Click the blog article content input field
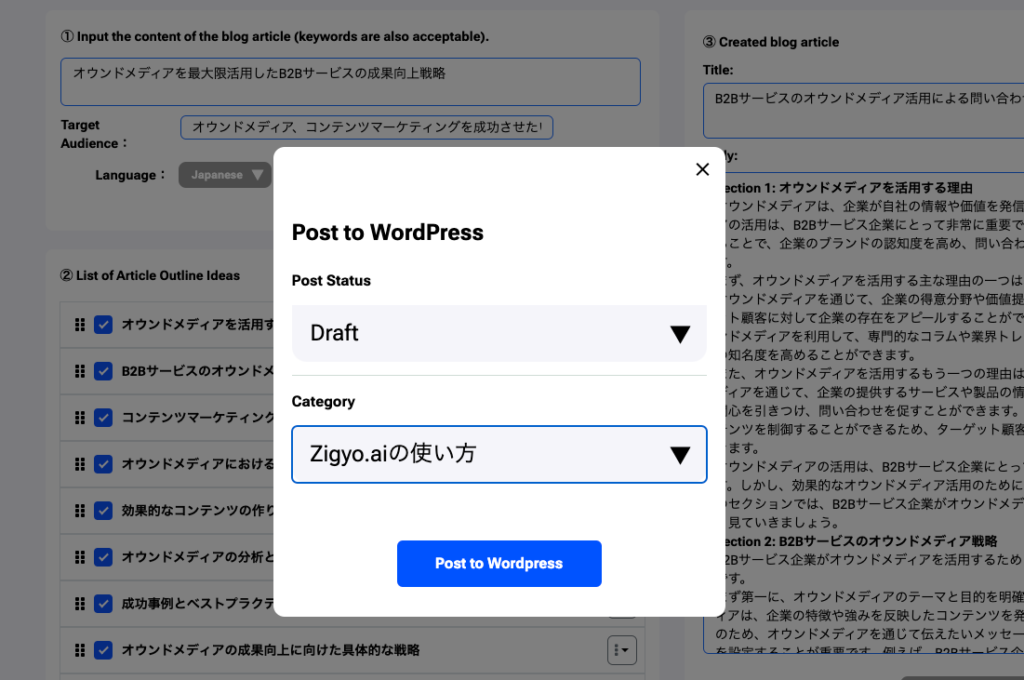Screen dimensions: 1024x680 point(350,81)
